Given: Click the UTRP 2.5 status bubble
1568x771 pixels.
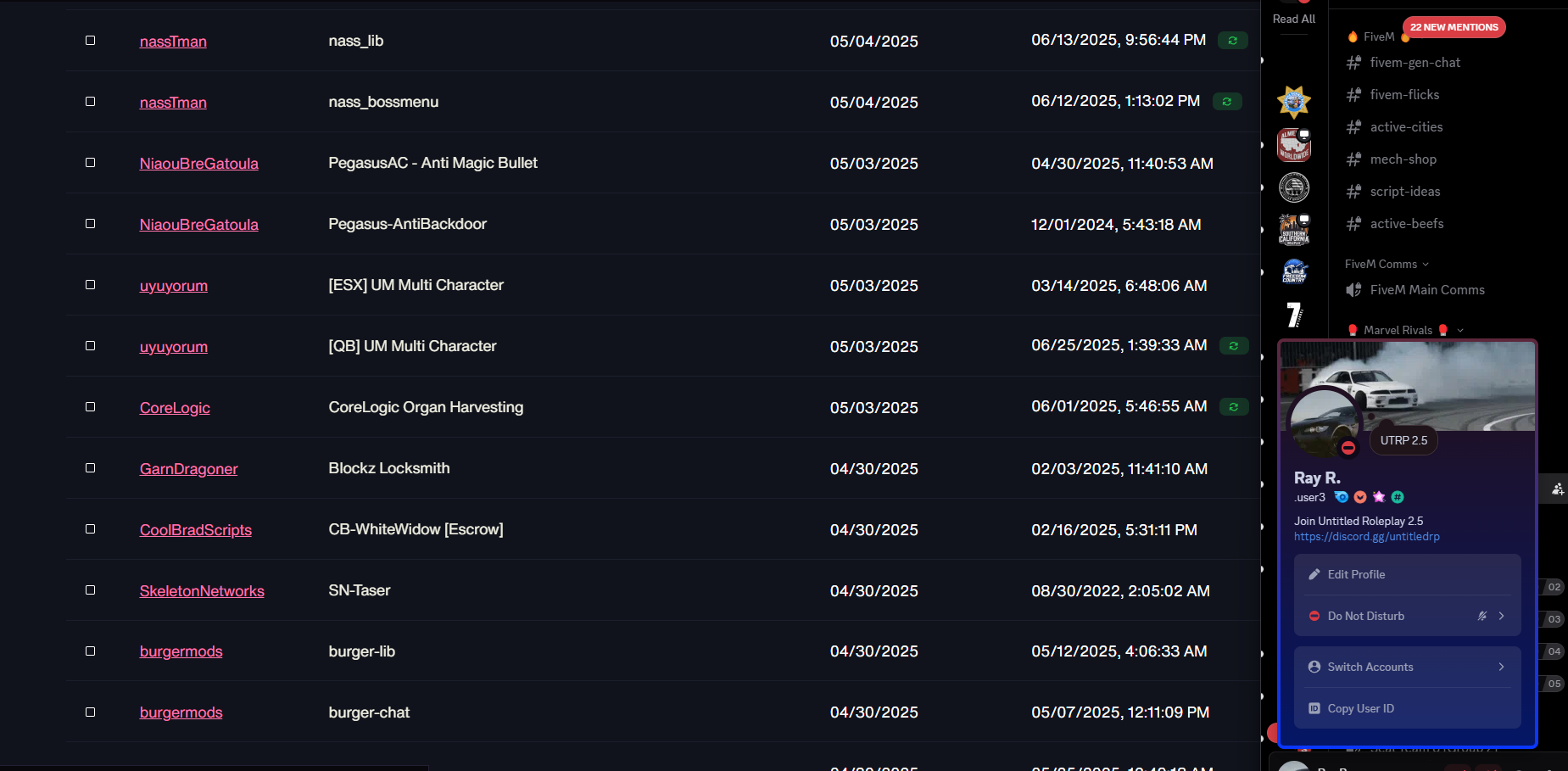Looking at the screenshot, I should tap(1403, 440).
